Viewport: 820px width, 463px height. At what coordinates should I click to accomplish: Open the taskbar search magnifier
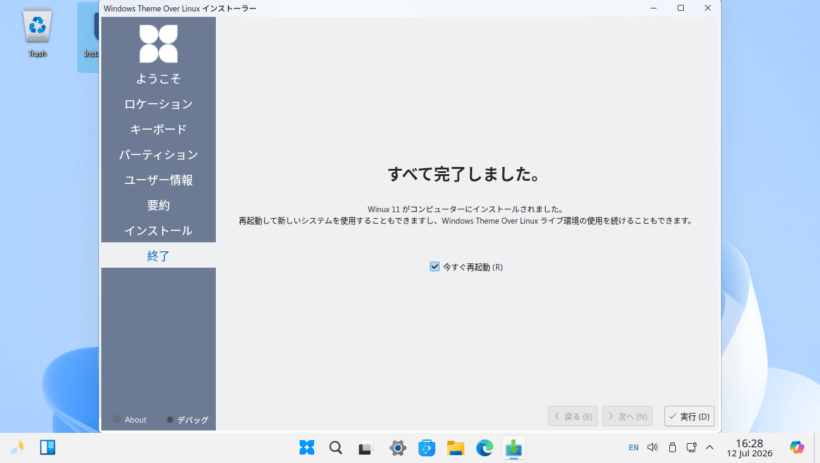(336, 448)
